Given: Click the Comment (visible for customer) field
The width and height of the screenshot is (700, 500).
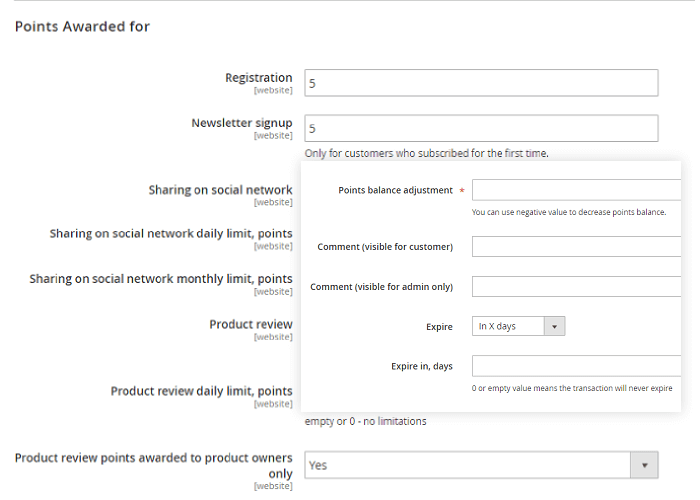Looking at the screenshot, I should (x=576, y=247).
